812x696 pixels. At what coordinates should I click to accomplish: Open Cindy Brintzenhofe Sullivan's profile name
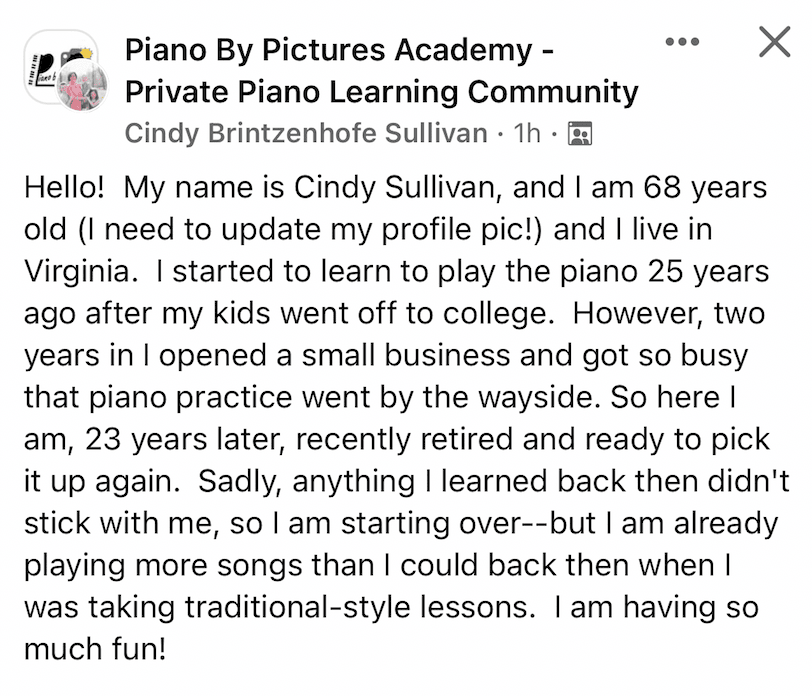306,133
